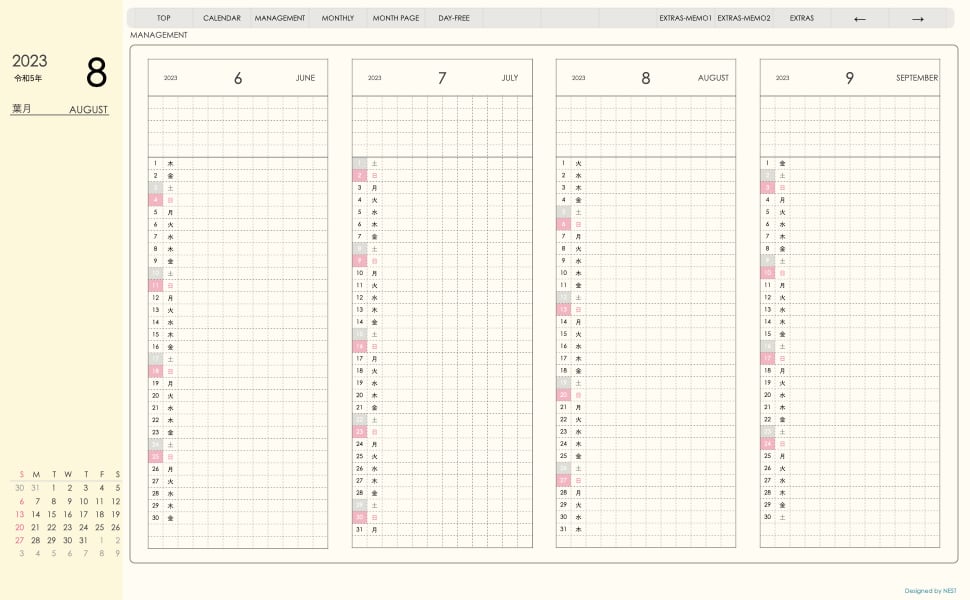Select Sunday 13 in the mini calendar
Image resolution: width=970 pixels, height=600 pixels.
point(19,514)
